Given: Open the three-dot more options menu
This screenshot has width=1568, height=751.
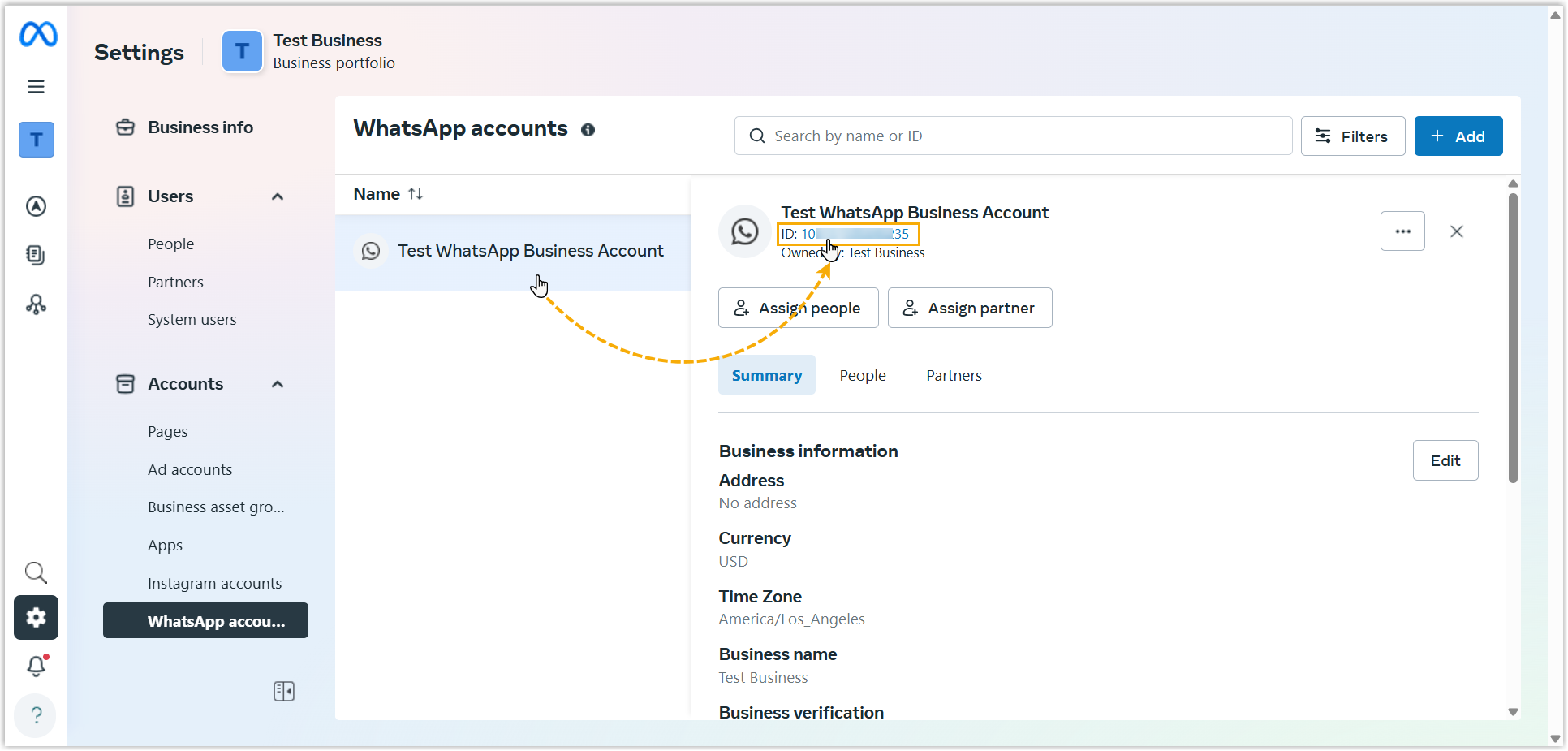Looking at the screenshot, I should click(1402, 231).
